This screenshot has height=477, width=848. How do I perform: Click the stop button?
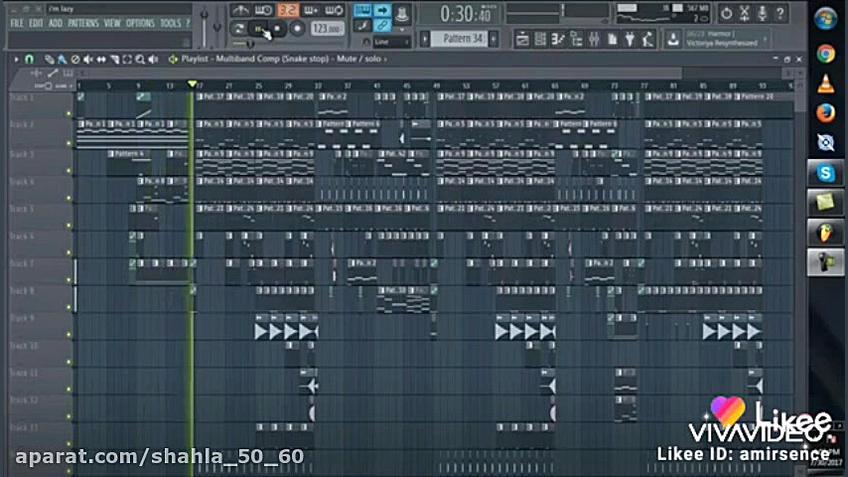point(277,29)
